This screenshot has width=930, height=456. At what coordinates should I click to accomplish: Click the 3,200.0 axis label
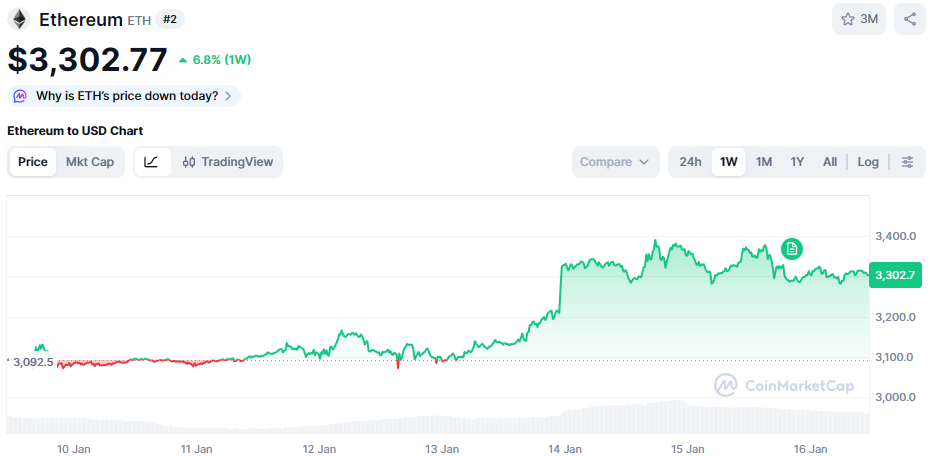[896, 317]
